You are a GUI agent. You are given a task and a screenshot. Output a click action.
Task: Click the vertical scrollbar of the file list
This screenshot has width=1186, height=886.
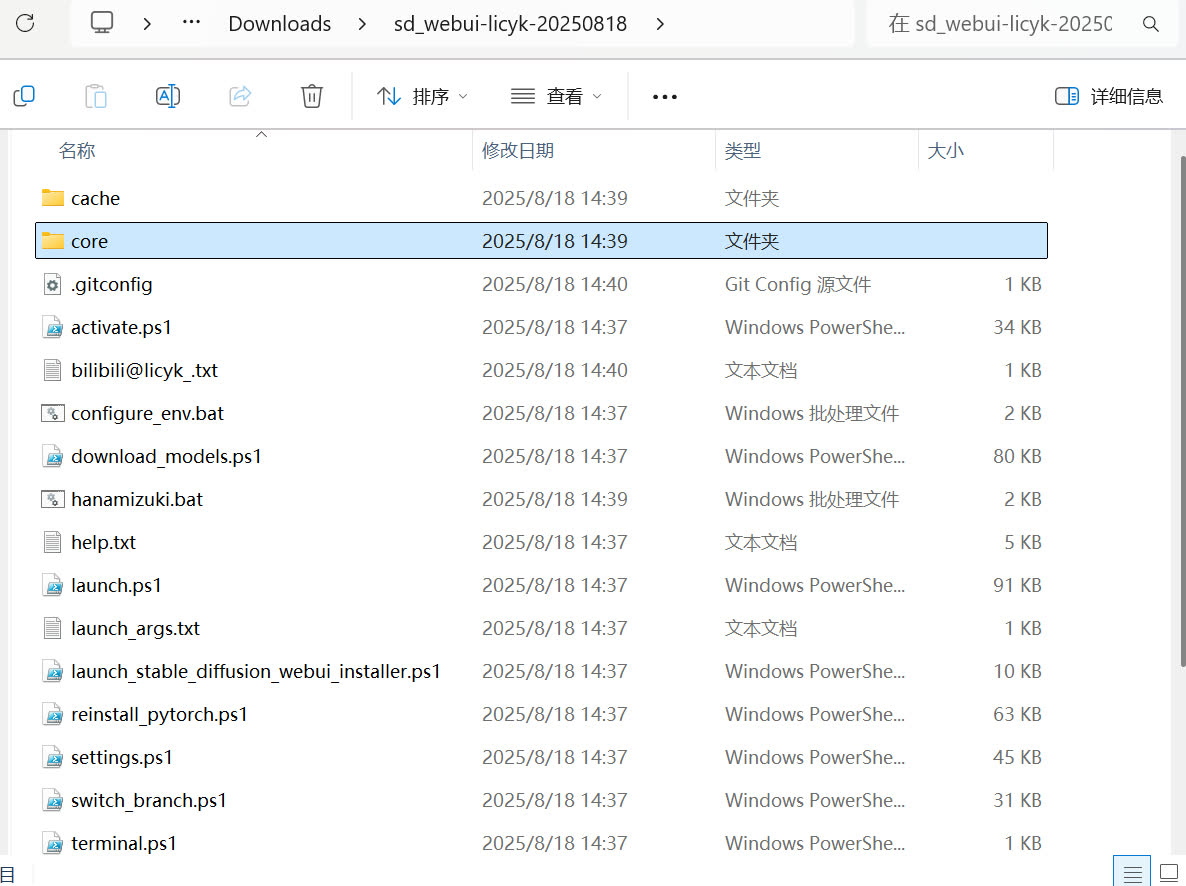coord(1182,412)
